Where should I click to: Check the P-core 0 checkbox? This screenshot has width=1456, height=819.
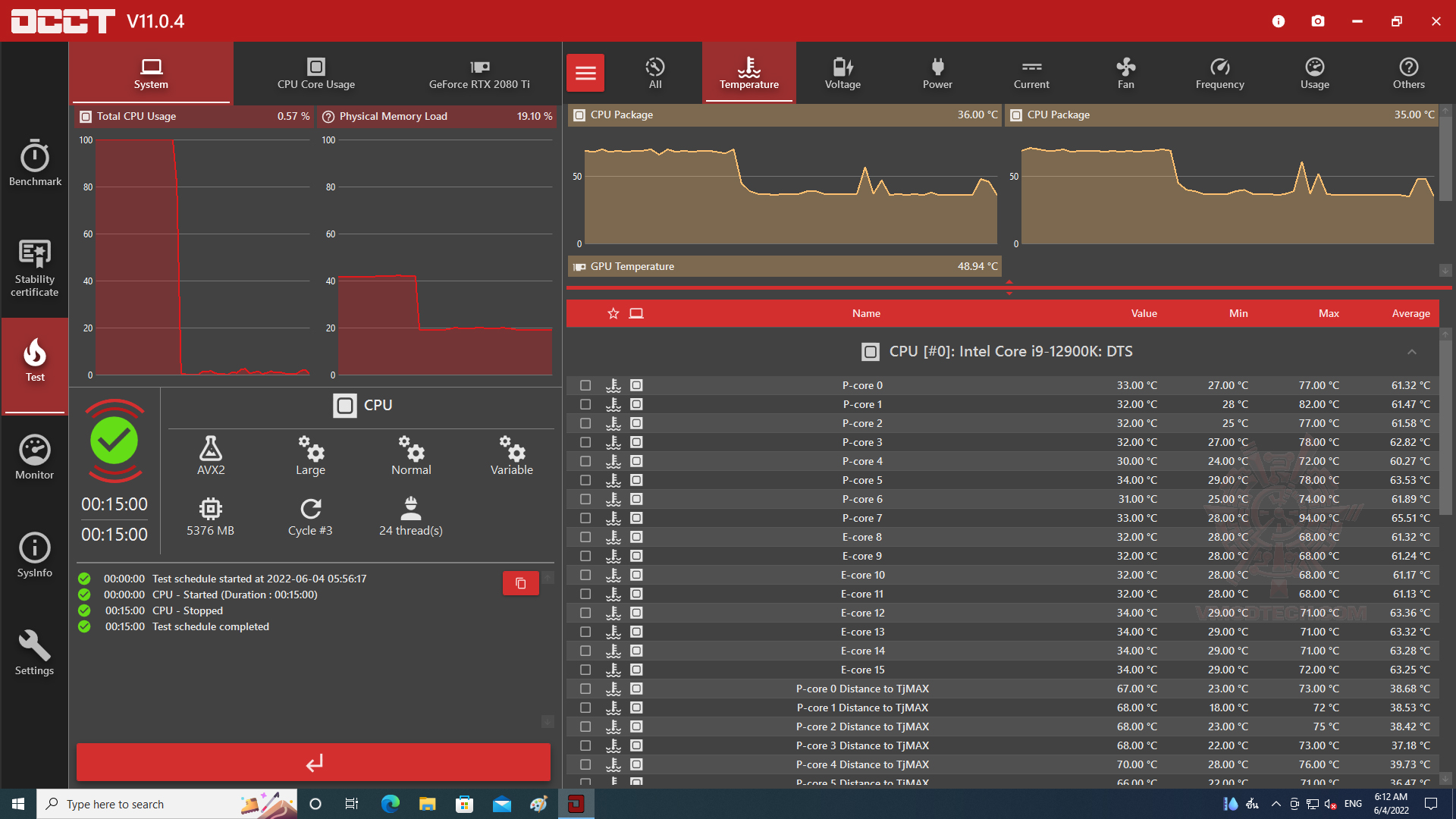click(585, 385)
